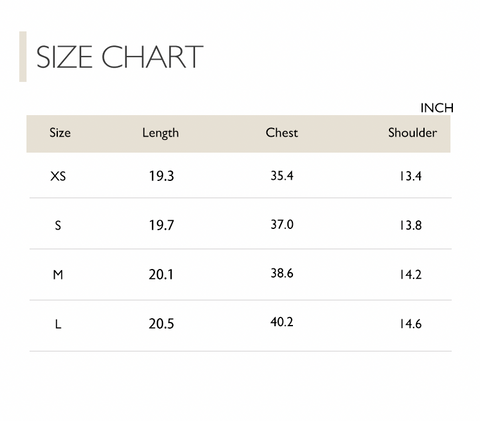Viewport: 480px width, 421px height.
Task: Click the M length value 20.1
Action: (161, 275)
